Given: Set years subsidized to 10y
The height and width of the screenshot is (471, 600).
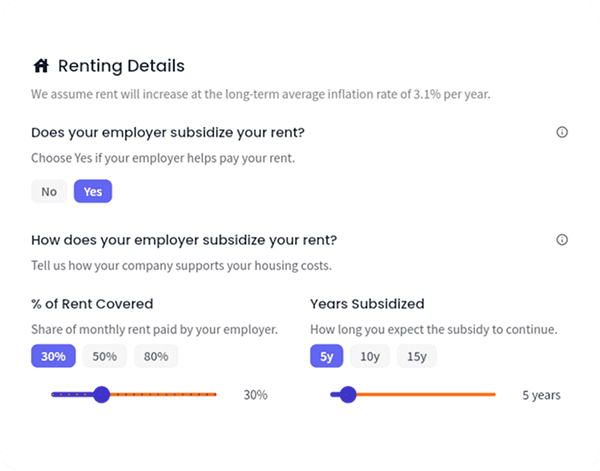Looking at the screenshot, I should (370, 356).
